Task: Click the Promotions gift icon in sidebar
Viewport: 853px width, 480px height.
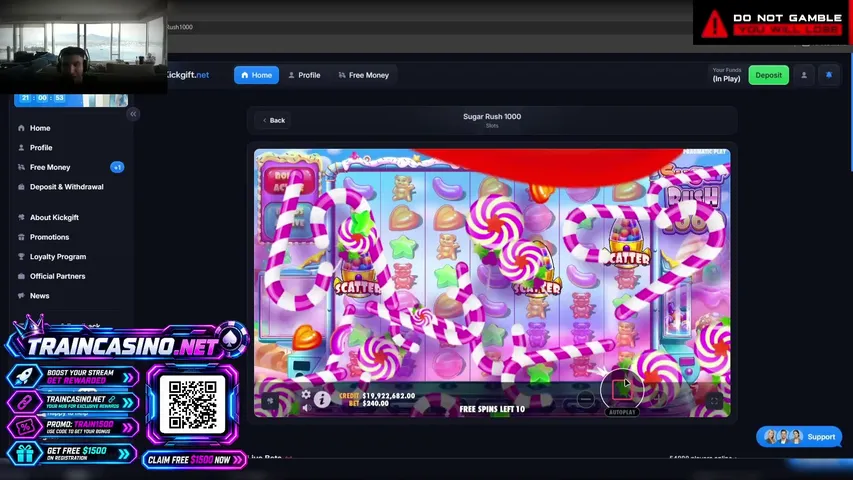Action: [x=21, y=237]
